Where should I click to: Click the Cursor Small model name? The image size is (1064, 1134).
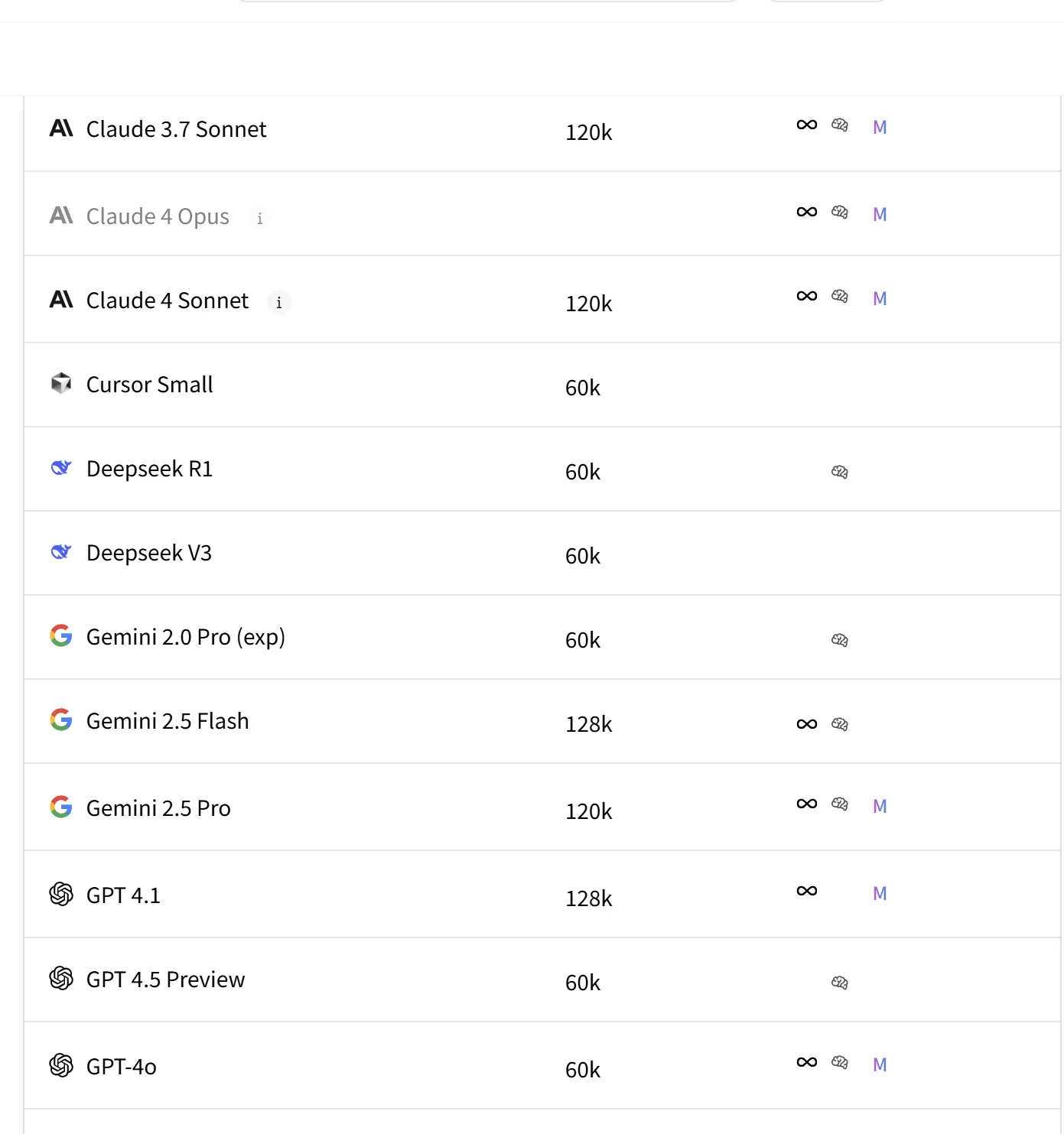pos(150,385)
